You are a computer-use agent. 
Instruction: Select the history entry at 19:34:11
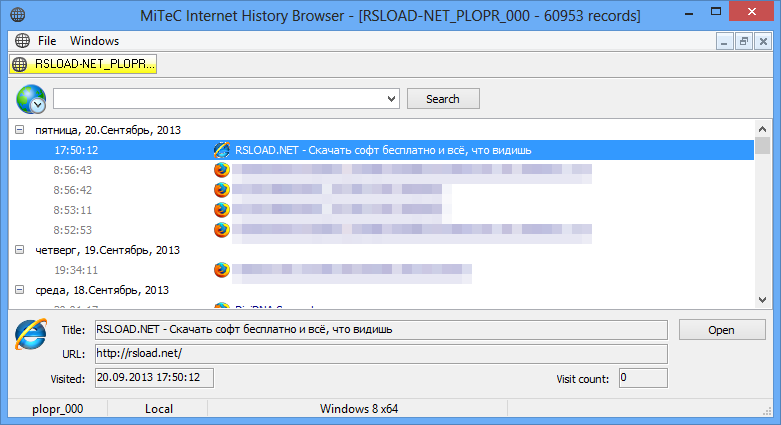(x=382, y=270)
